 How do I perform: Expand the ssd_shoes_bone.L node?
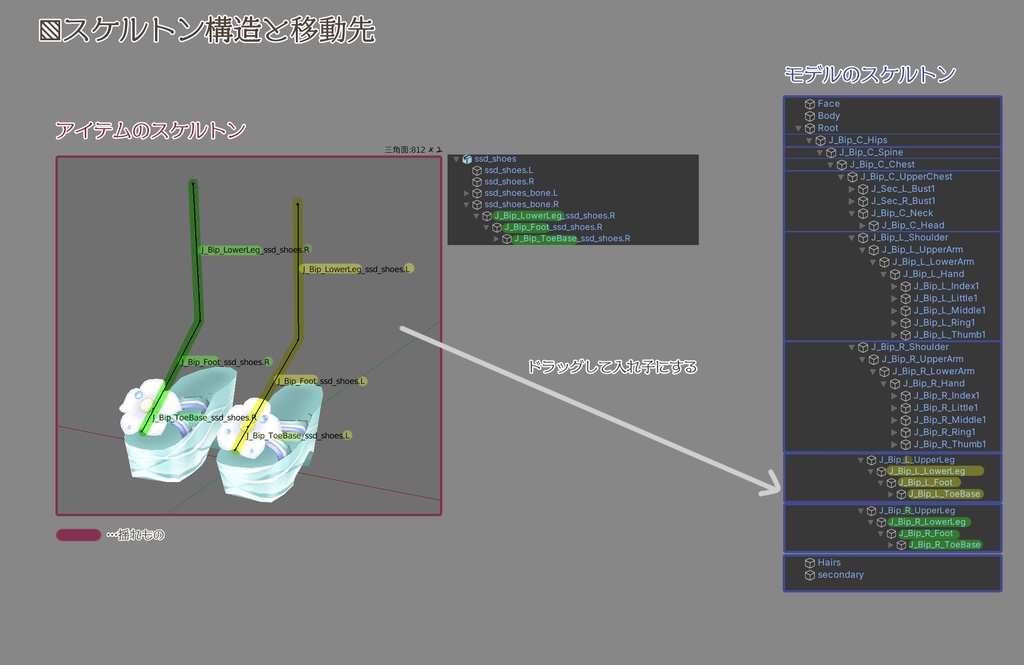(466, 193)
